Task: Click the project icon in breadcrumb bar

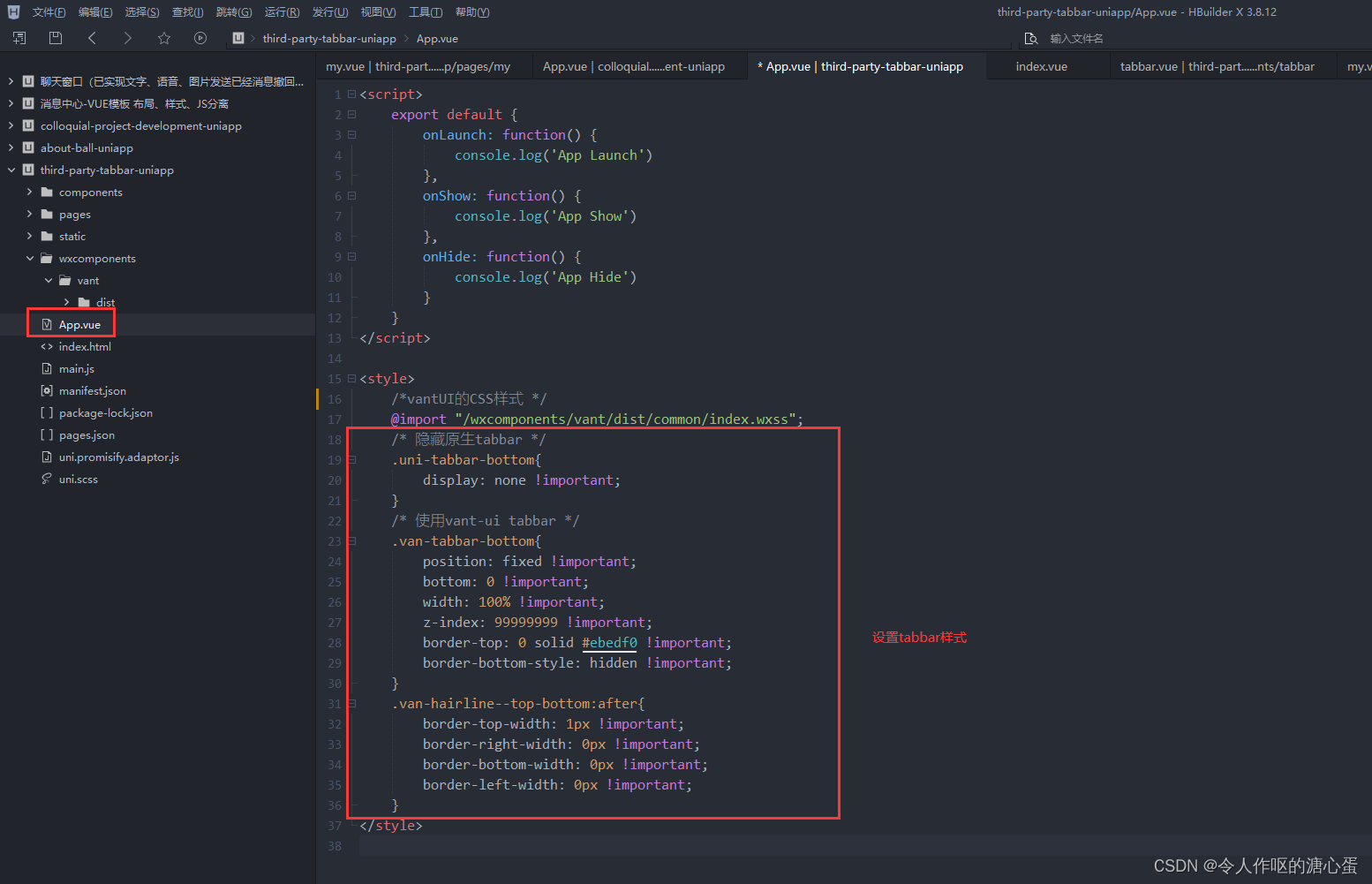Action: pos(238,38)
